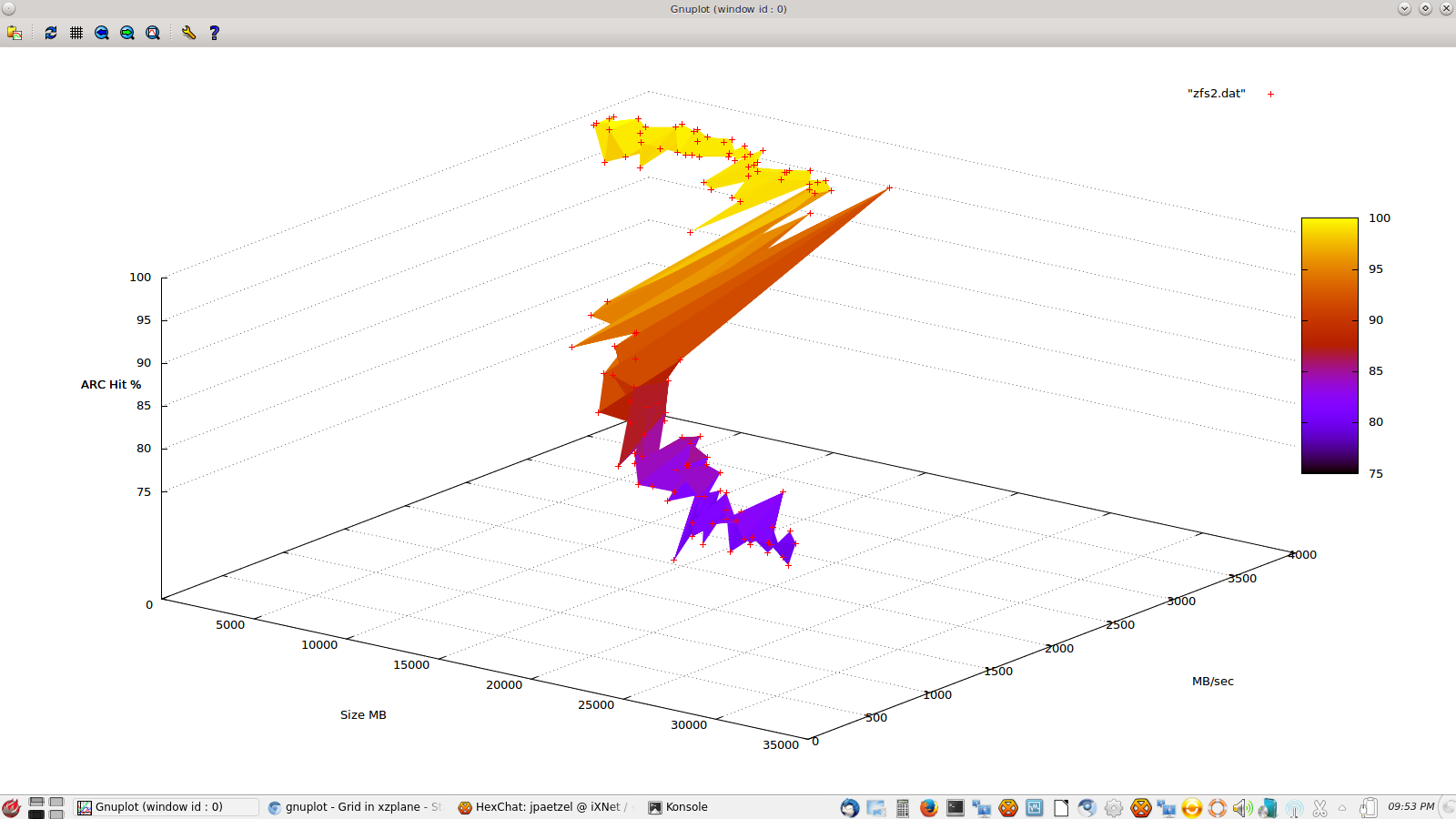Screen dimensions: 1456x819
Task: Copy the plot to clipboard
Action: point(15,33)
